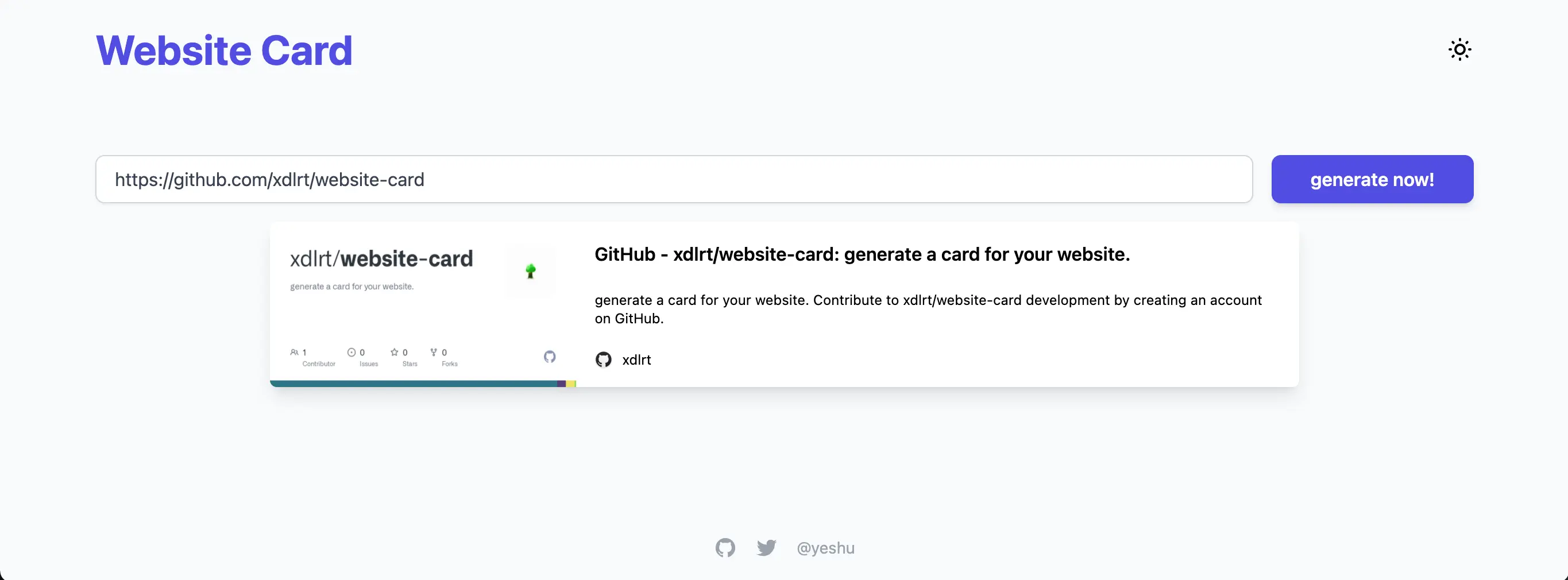Click the Forks icon in the preview image

pyautogui.click(x=434, y=353)
